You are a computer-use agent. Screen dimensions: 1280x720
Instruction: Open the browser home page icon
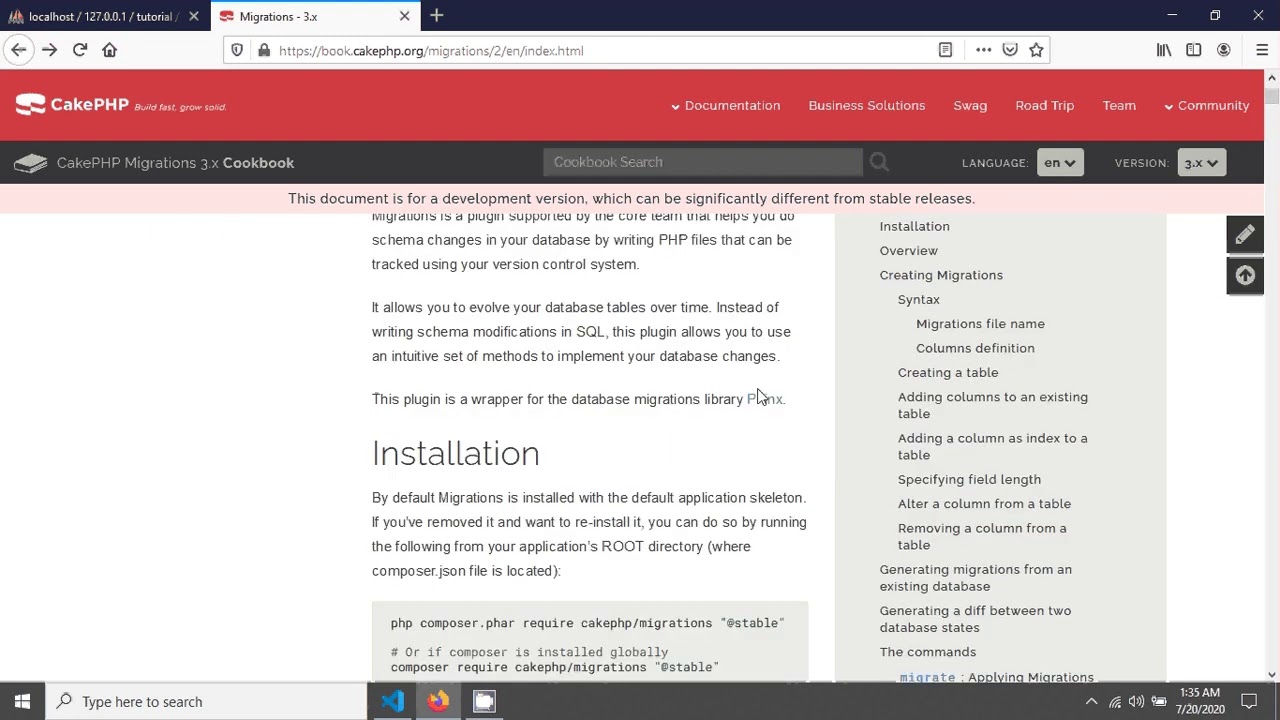click(110, 50)
